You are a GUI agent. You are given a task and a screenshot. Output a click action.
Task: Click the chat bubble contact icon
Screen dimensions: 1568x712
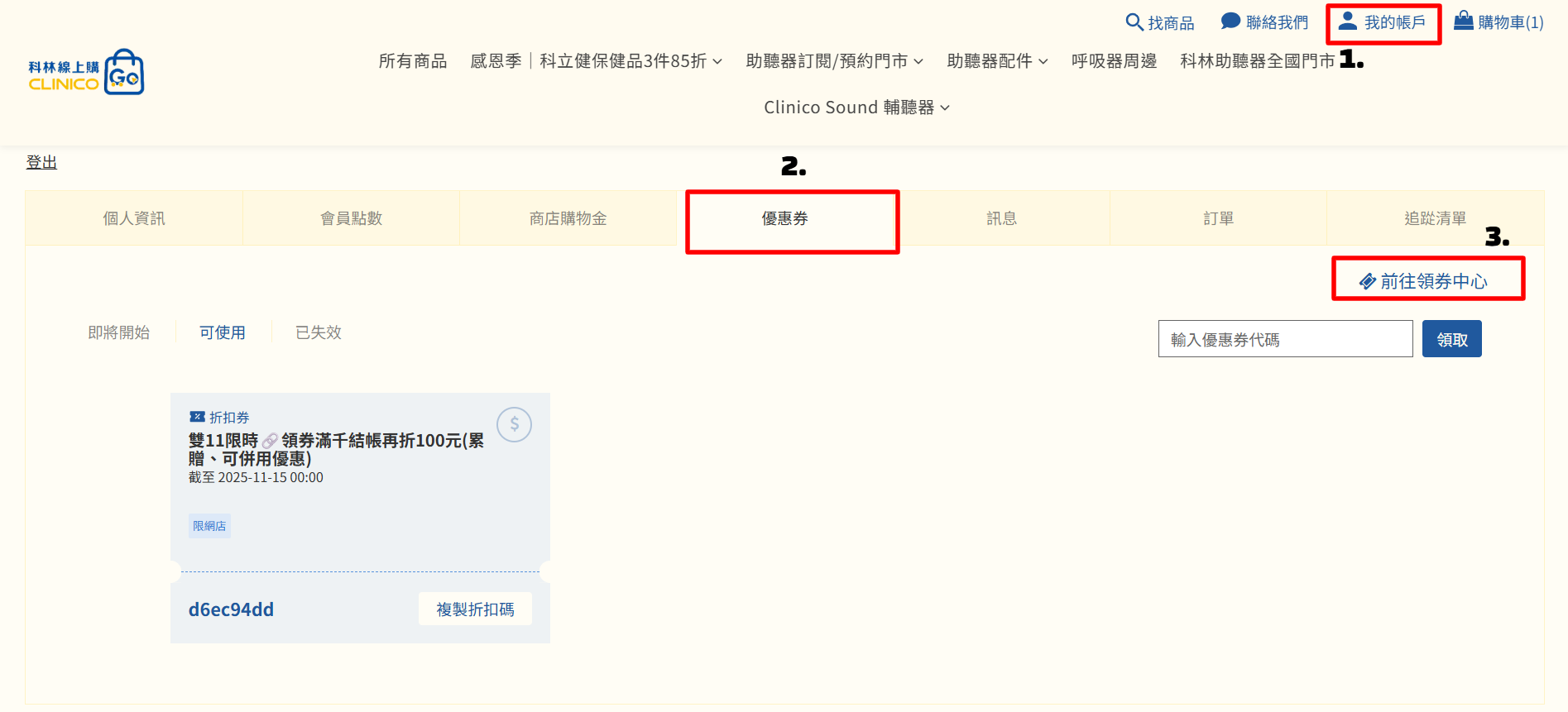pyautogui.click(x=1231, y=22)
